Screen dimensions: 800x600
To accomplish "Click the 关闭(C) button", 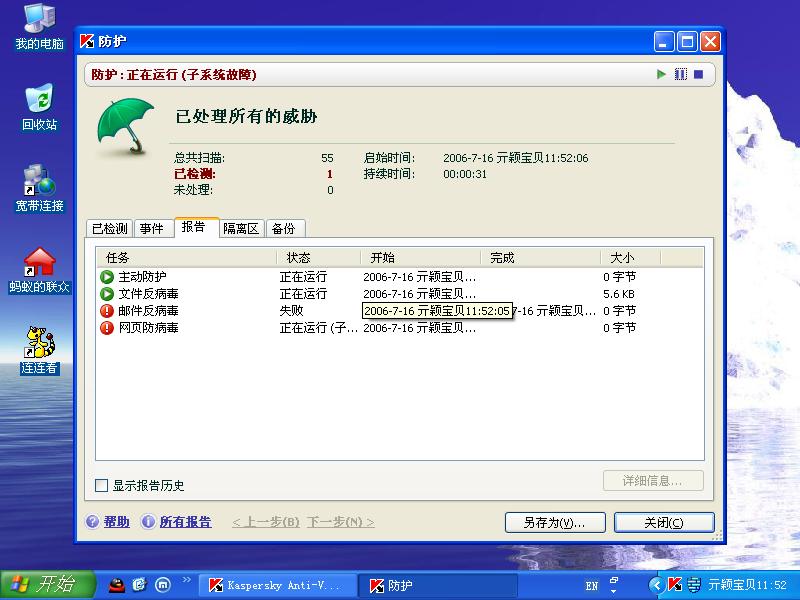I will tap(664, 522).
